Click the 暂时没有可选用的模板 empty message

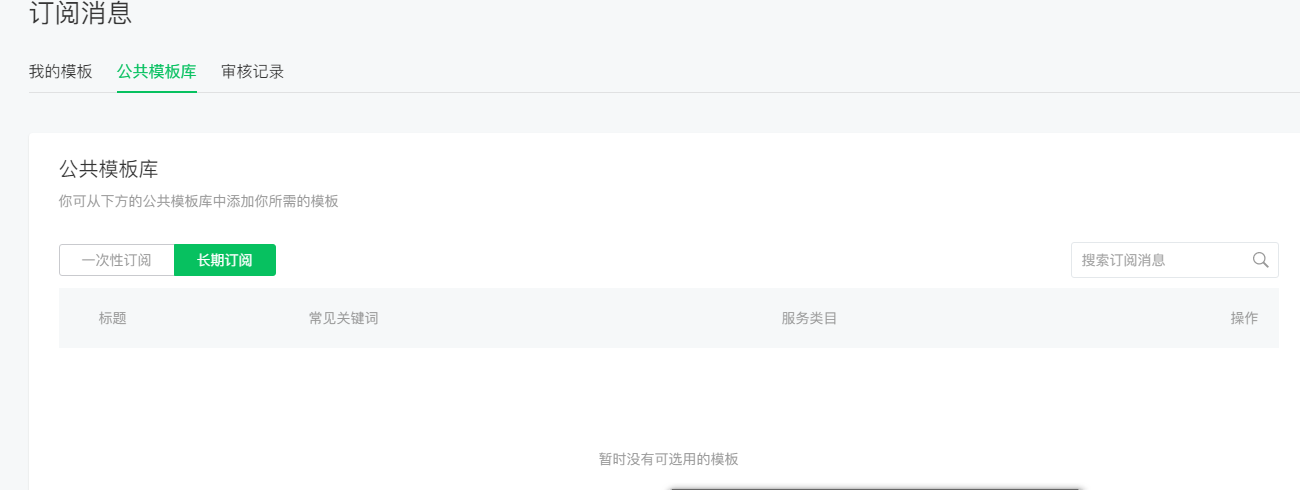point(669,459)
